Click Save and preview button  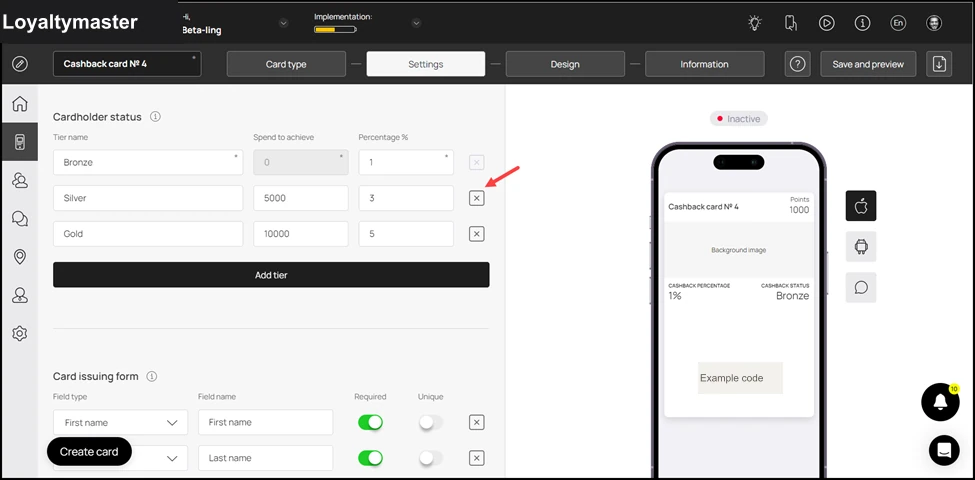tap(868, 64)
